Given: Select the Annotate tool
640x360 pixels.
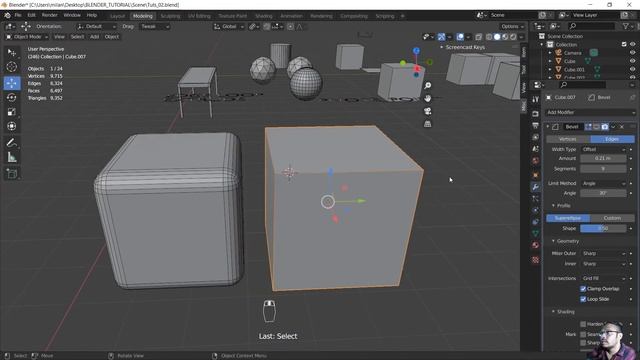Looking at the screenshot, I should pyautogui.click(x=12, y=142).
